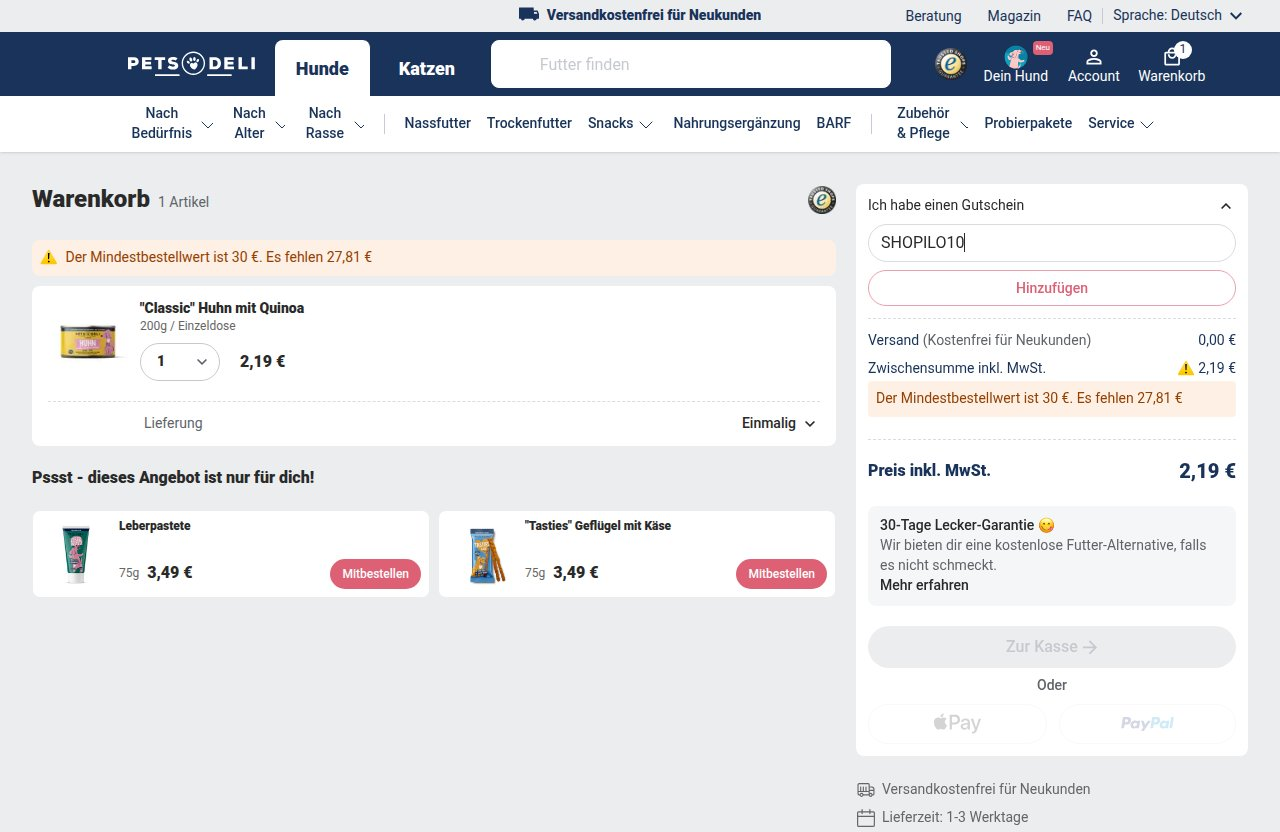Click the delivery truck icon in top banner
The width and height of the screenshot is (1280, 832).
(529, 15)
